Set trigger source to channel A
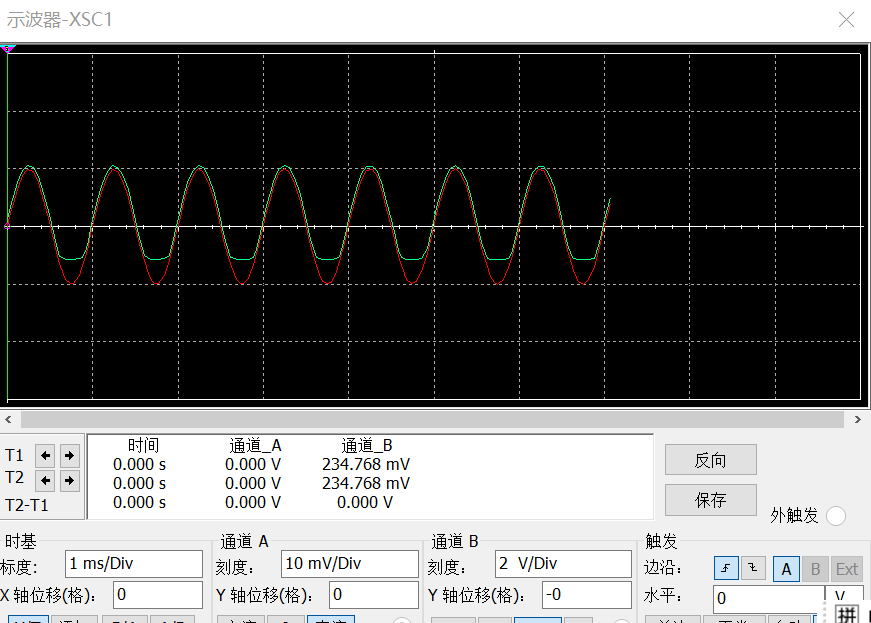Viewport: 871px width, 623px height. coord(786,569)
